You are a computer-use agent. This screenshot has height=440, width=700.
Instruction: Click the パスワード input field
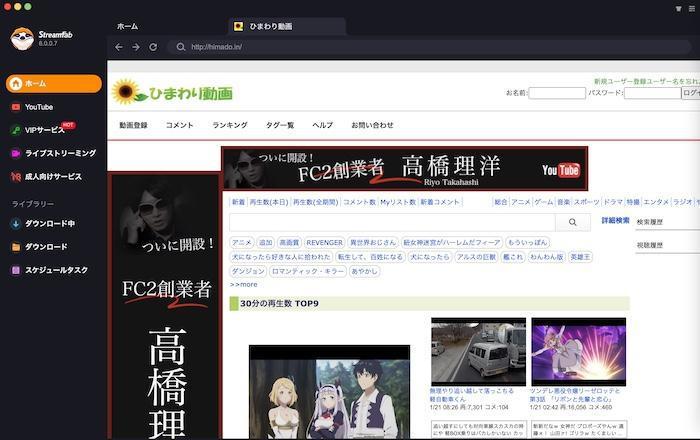pos(652,93)
